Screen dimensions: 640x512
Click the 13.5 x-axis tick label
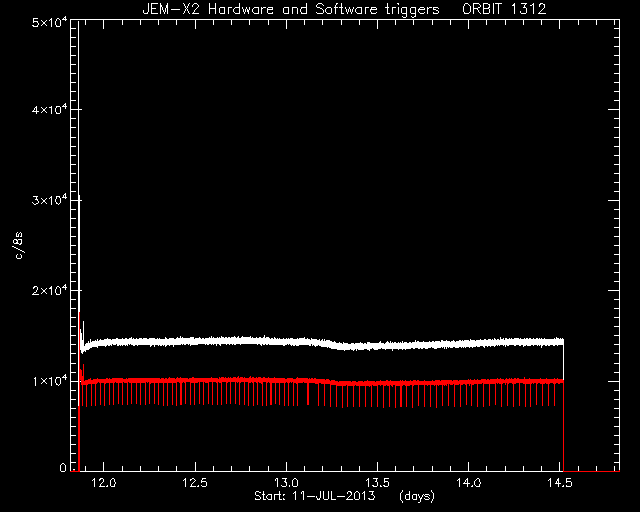tap(378, 483)
